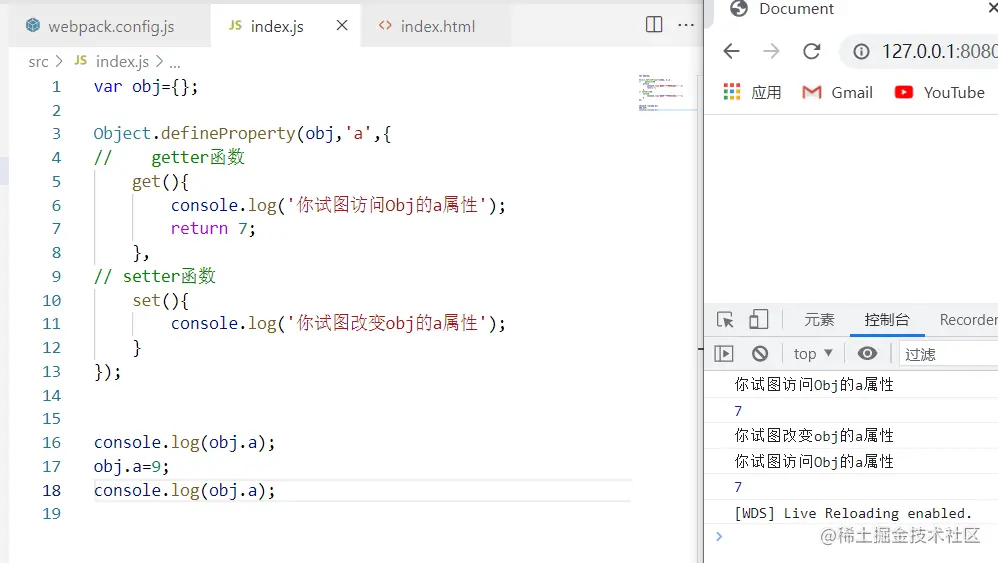The image size is (998, 563).
Task: Switch to the 元素 DevTools panel
Action: [x=819, y=319]
